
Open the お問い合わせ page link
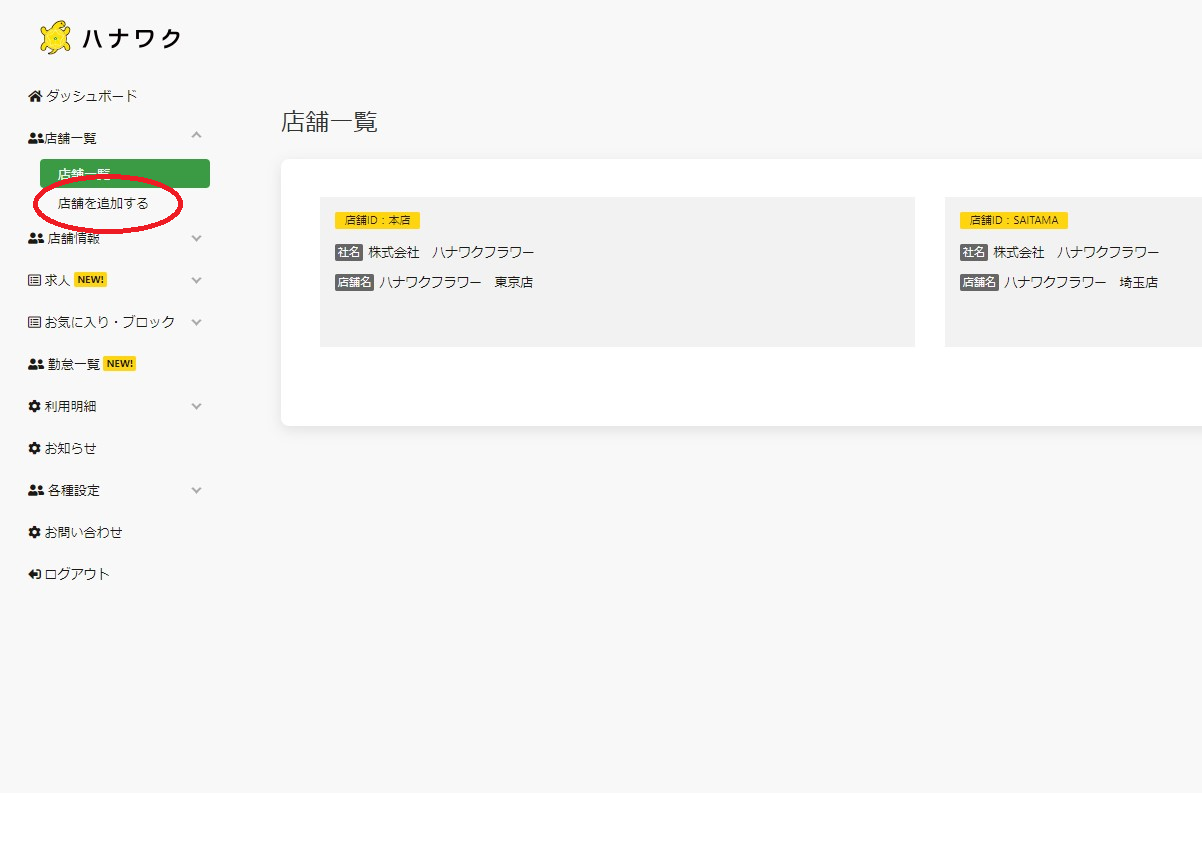click(83, 533)
